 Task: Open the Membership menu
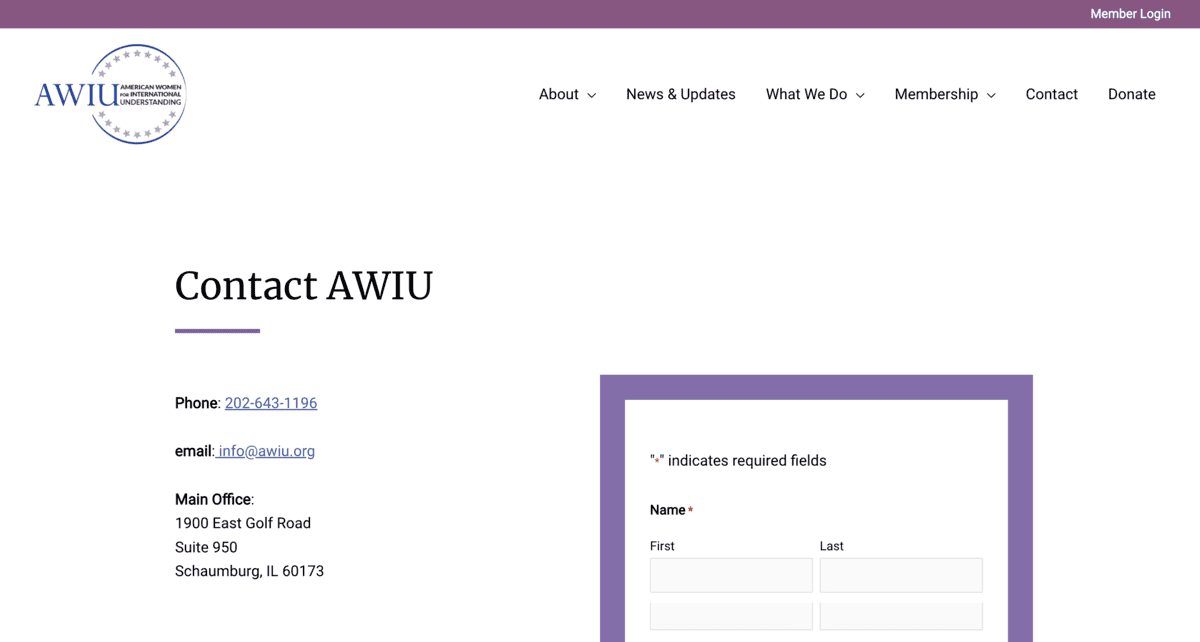[x=936, y=94]
